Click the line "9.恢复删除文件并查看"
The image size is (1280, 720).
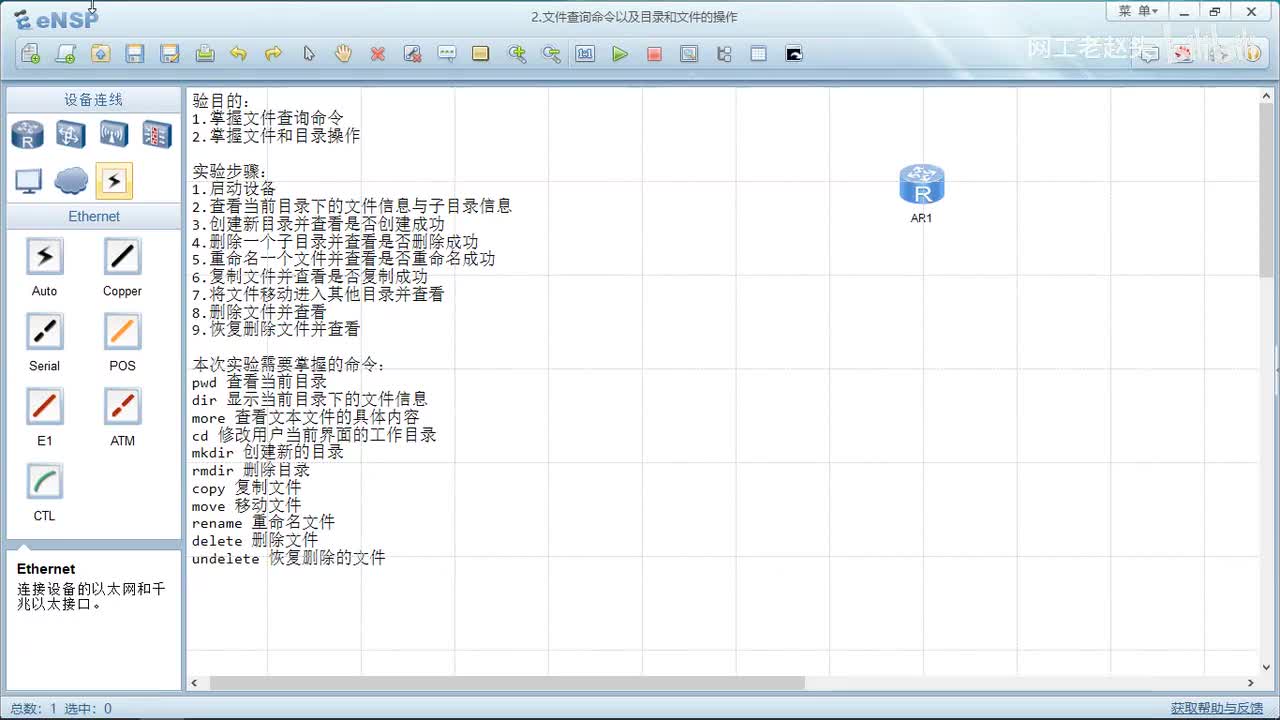276,329
